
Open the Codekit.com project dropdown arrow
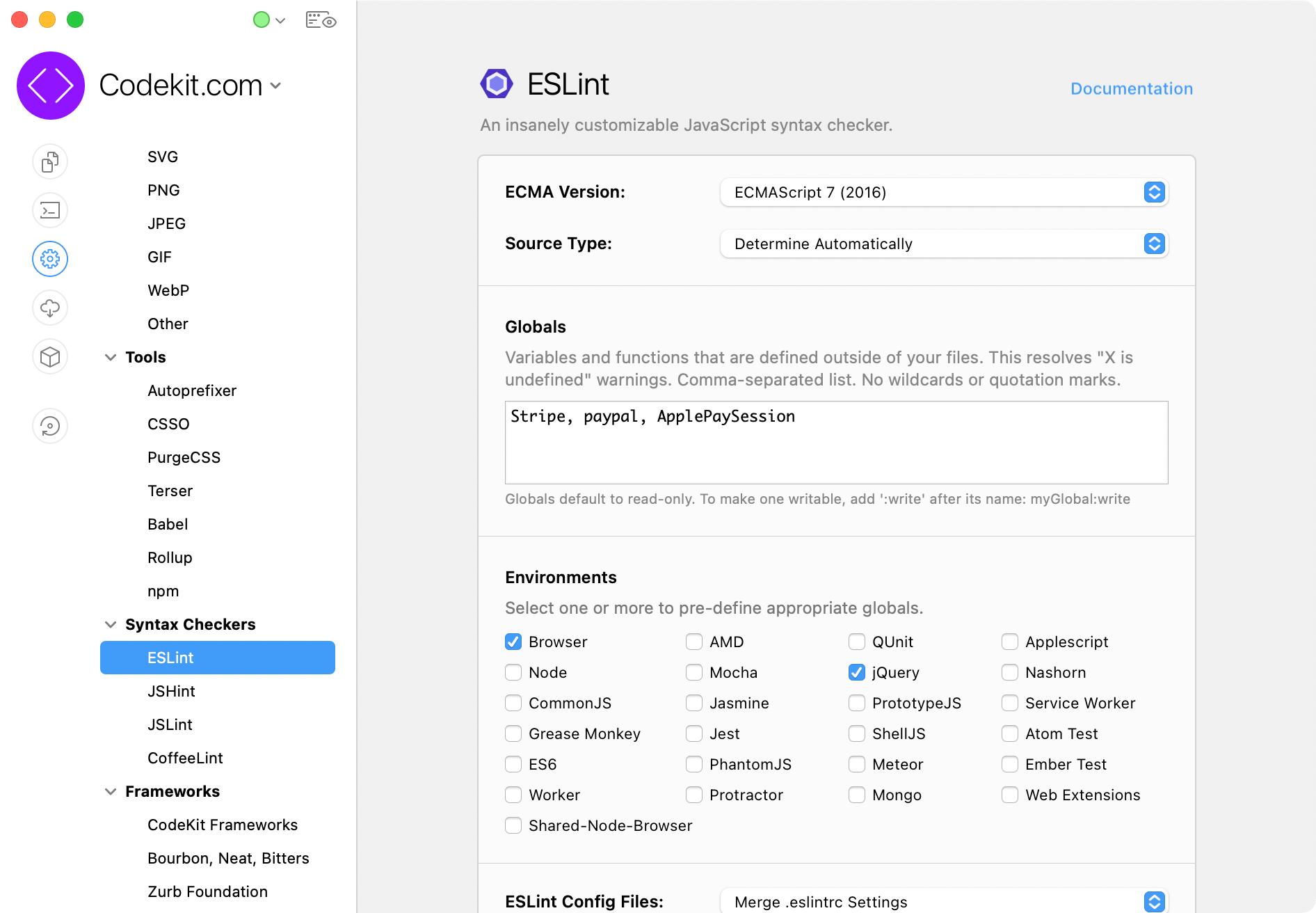[x=276, y=86]
